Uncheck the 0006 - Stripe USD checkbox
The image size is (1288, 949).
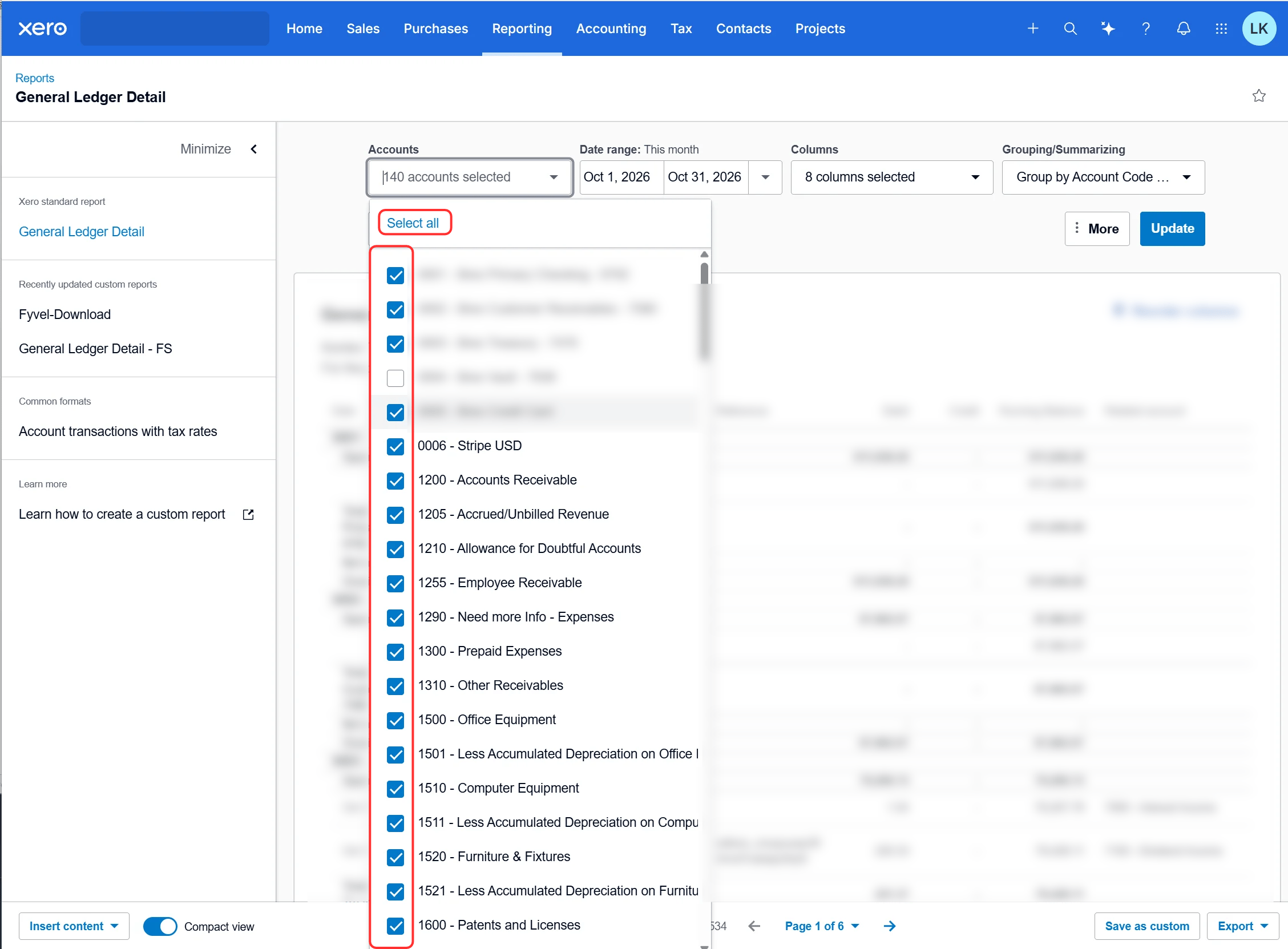tap(395, 446)
